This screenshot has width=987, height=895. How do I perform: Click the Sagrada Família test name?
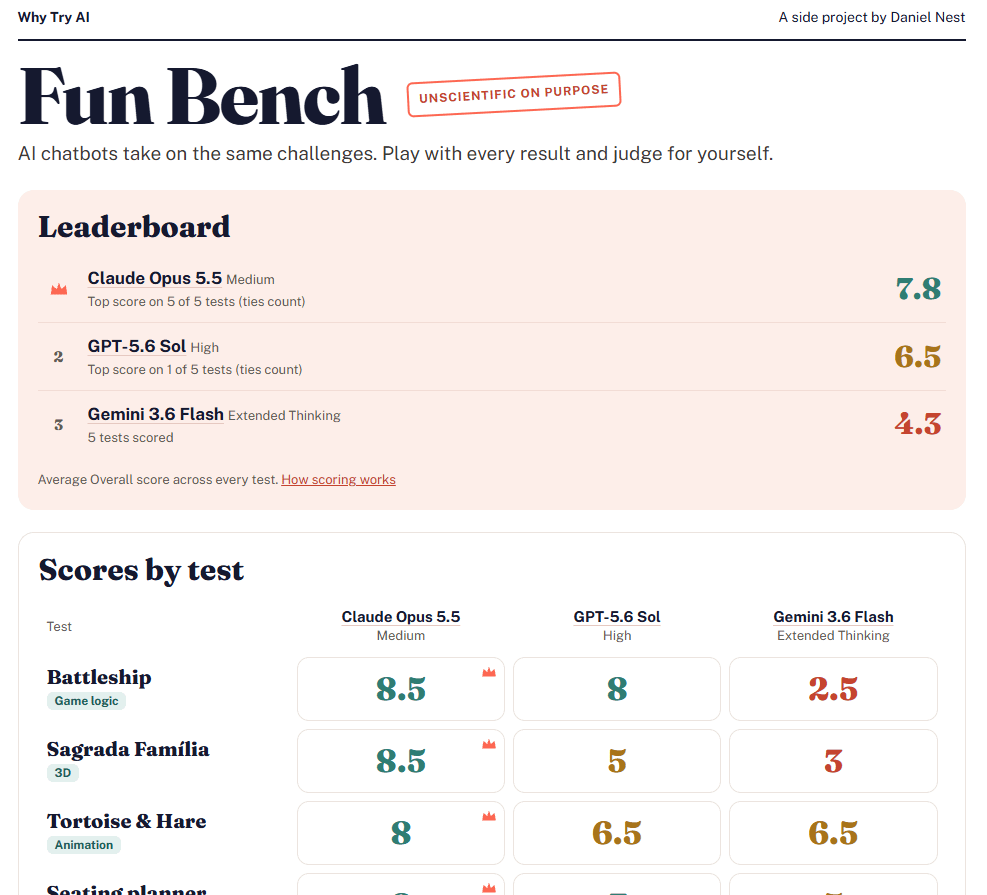[128, 750]
